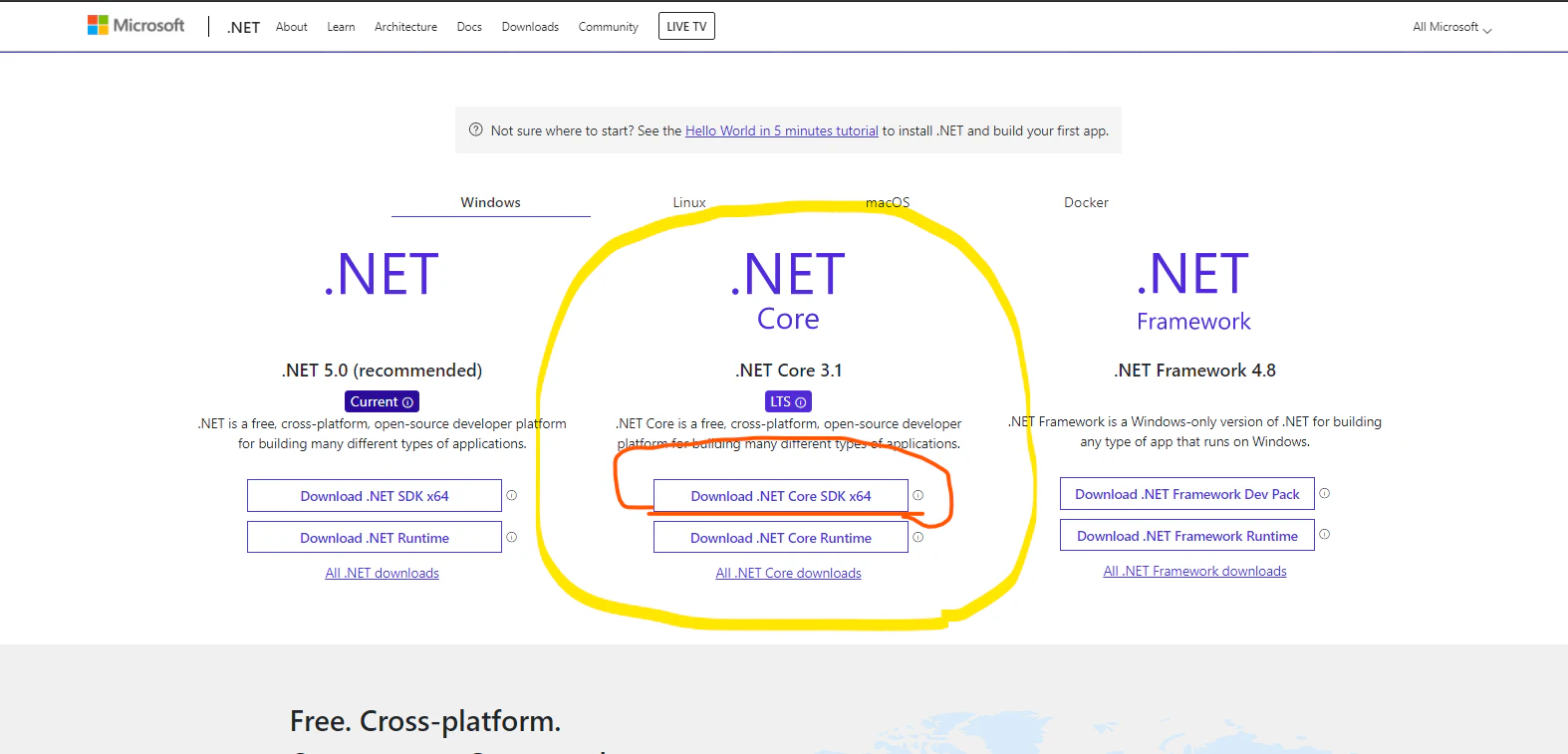Click the .NET Framework 4.8 heading

(x=1194, y=371)
